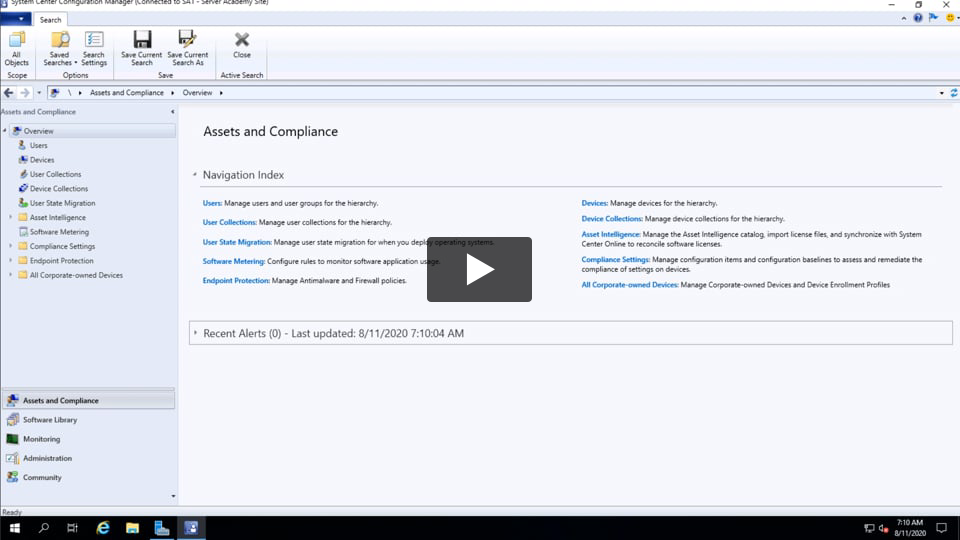Open the Saved Searches dropdown

coord(59,48)
